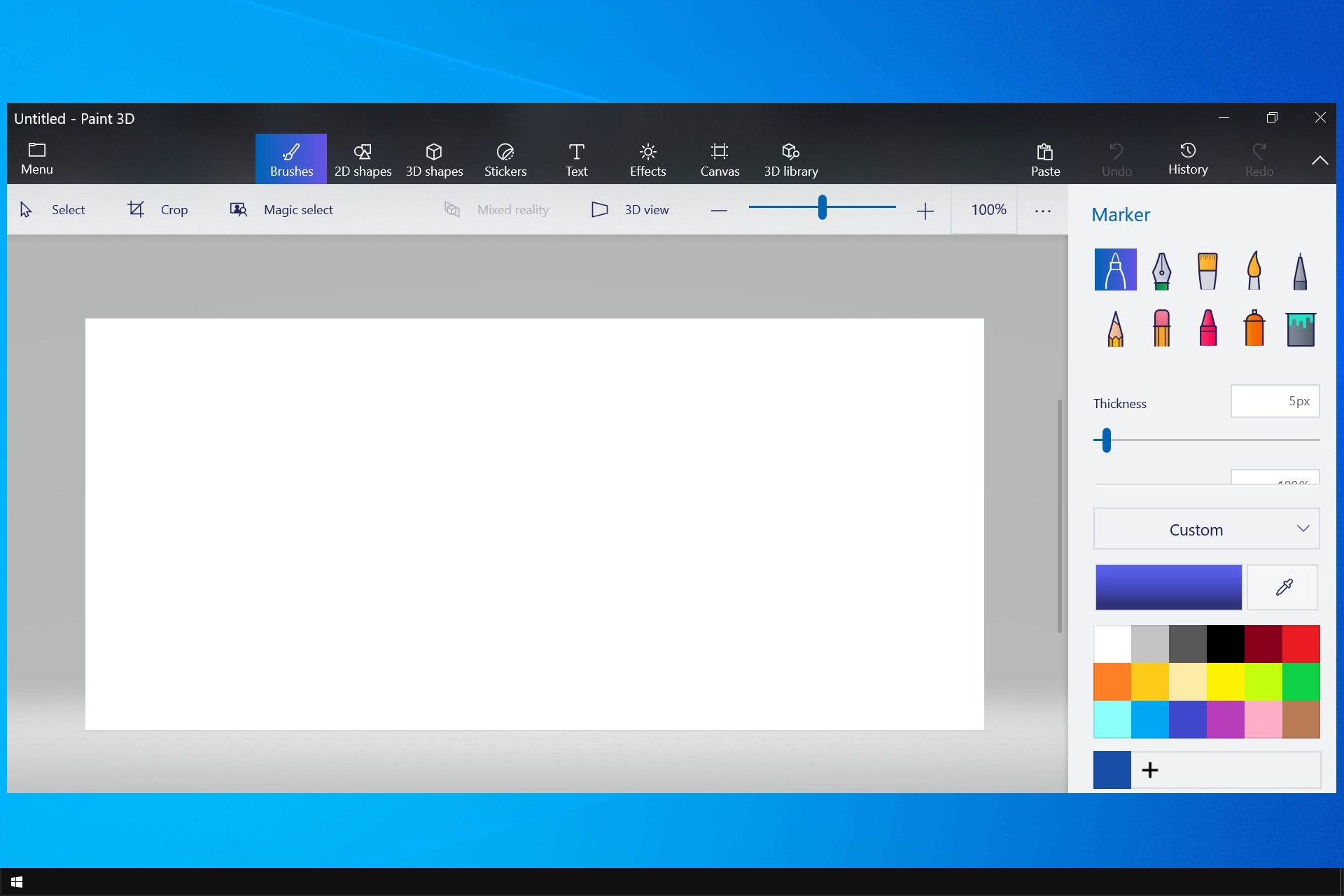Choose the bright red color swatch

pyautogui.click(x=1301, y=644)
